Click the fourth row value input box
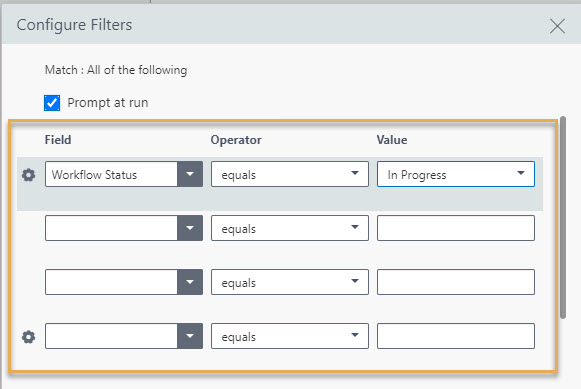 456,336
